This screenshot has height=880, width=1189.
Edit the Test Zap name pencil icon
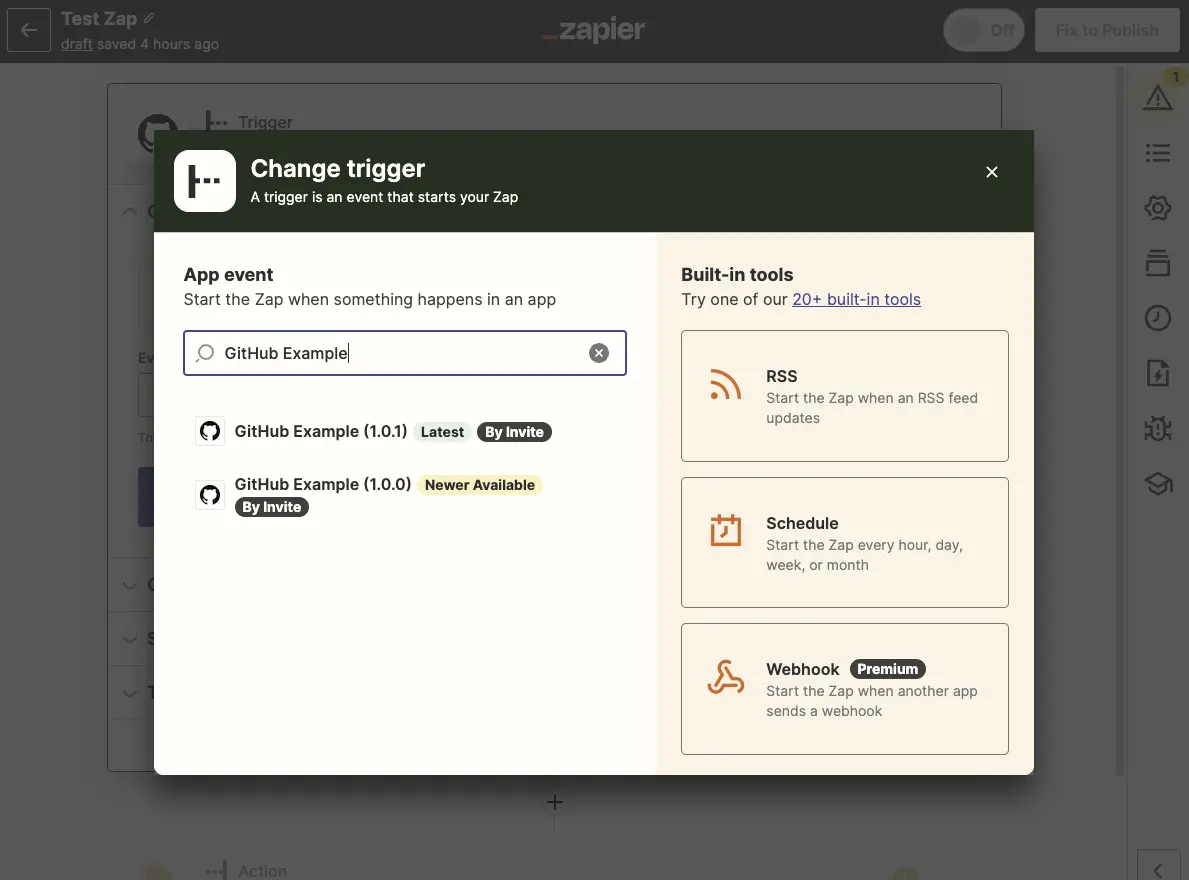coord(149,18)
